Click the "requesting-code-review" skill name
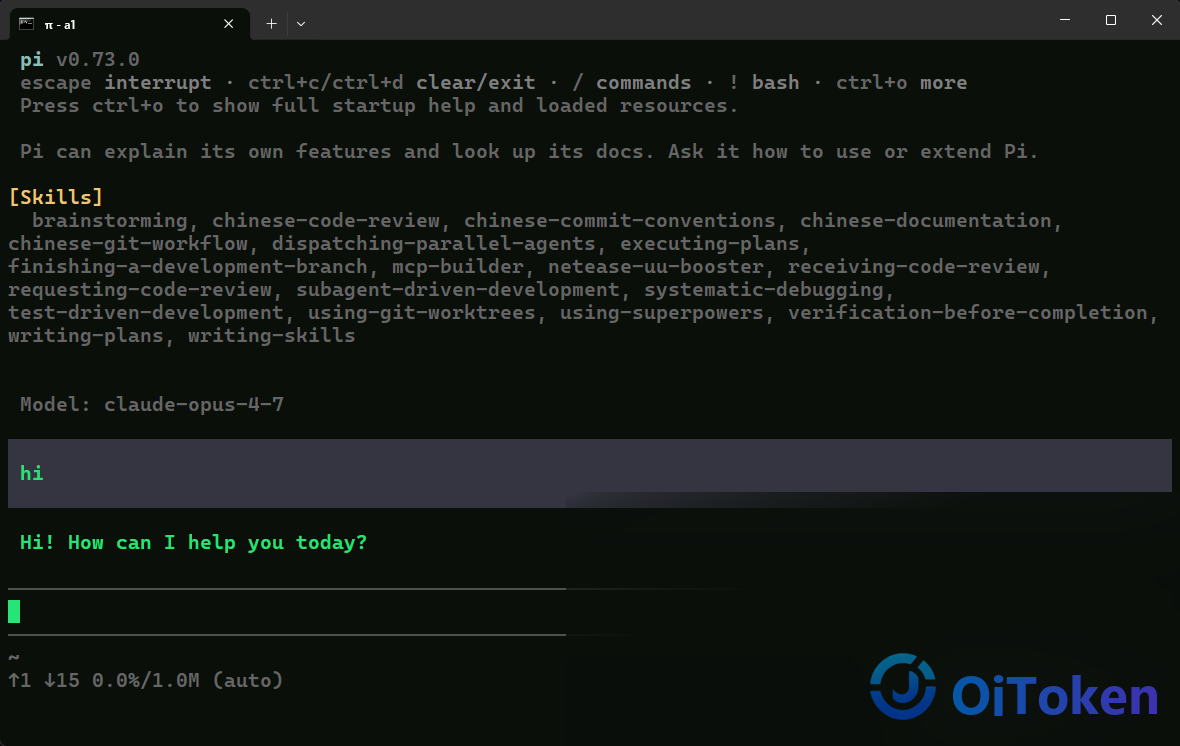The image size is (1180, 746). coord(140,290)
